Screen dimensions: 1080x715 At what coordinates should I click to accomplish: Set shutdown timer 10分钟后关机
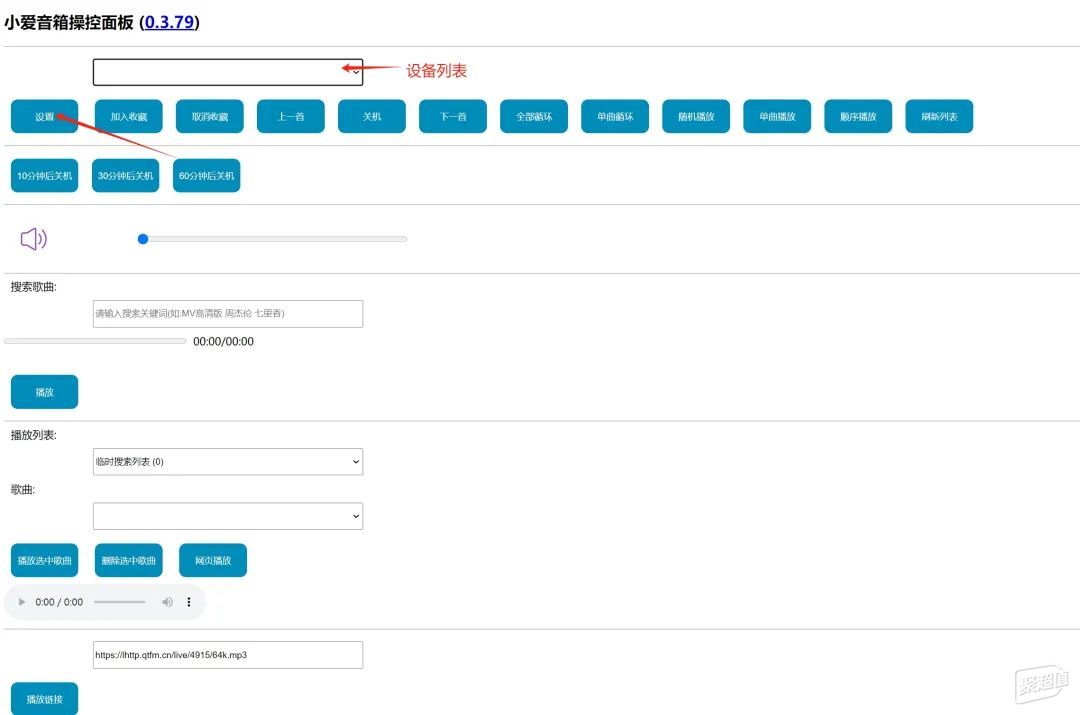click(45, 176)
